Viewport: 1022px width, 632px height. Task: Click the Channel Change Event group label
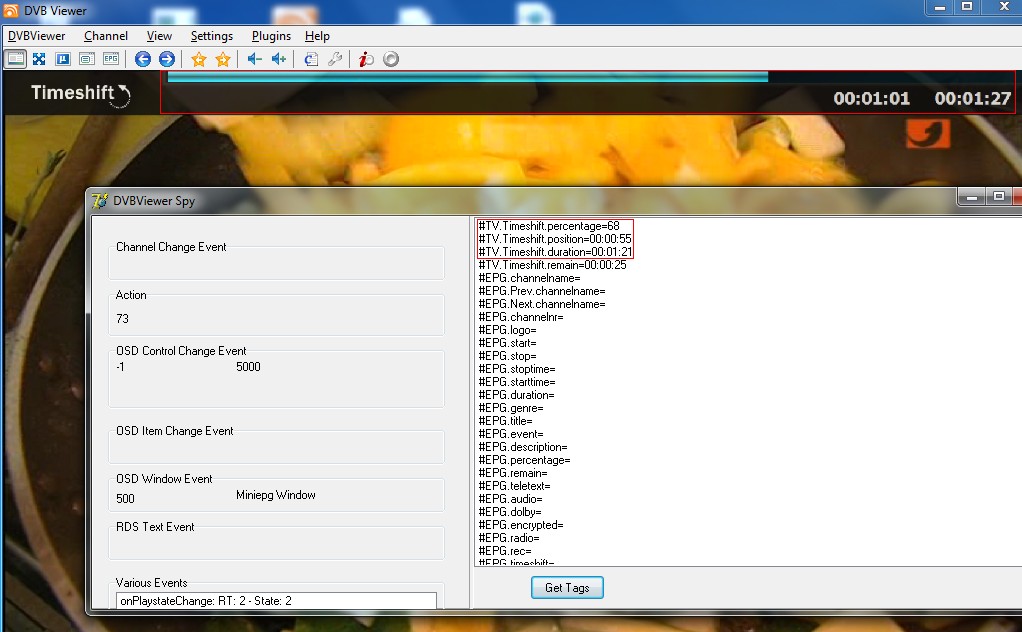pyautogui.click(x=171, y=247)
